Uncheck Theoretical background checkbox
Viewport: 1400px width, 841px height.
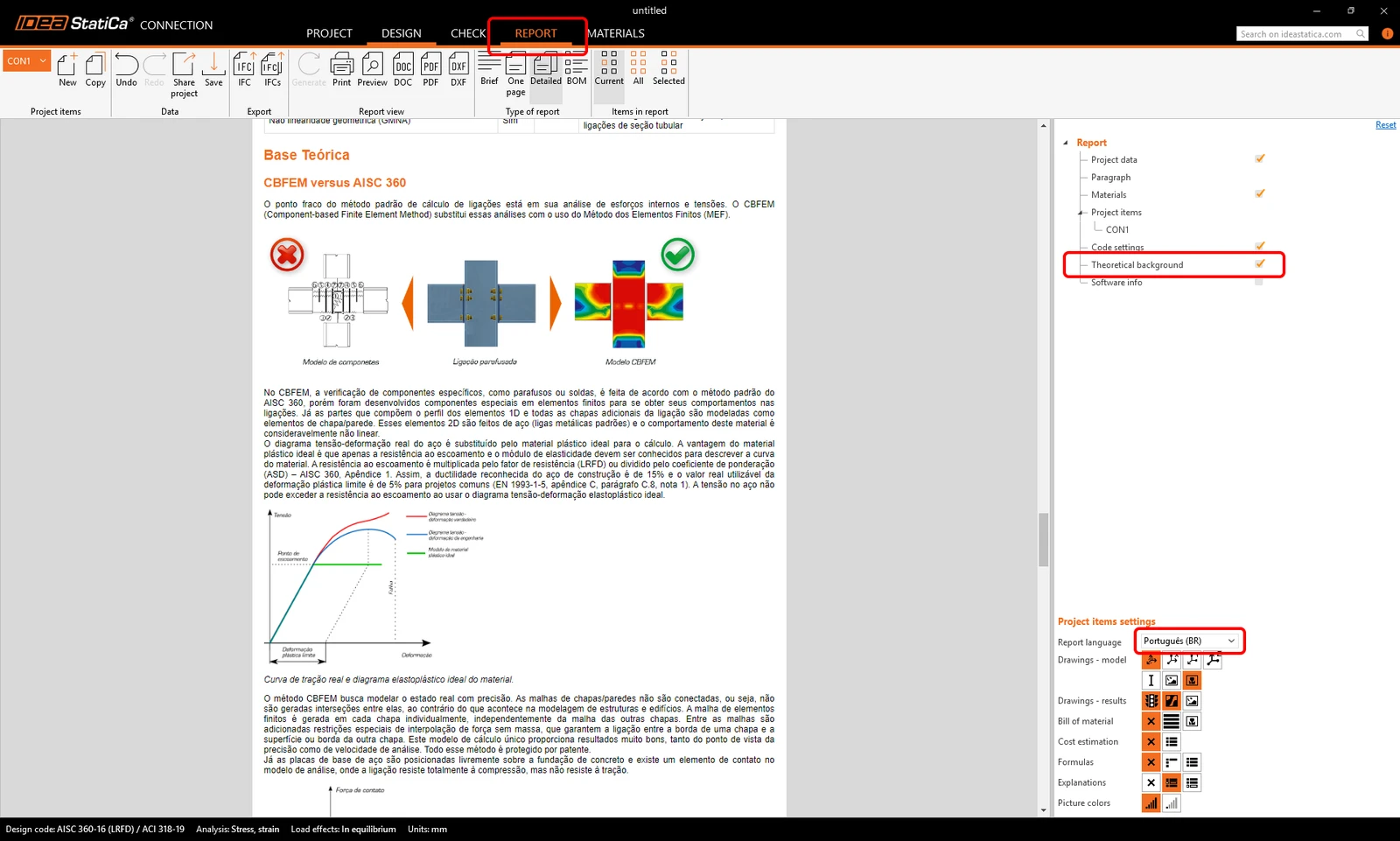1259,263
